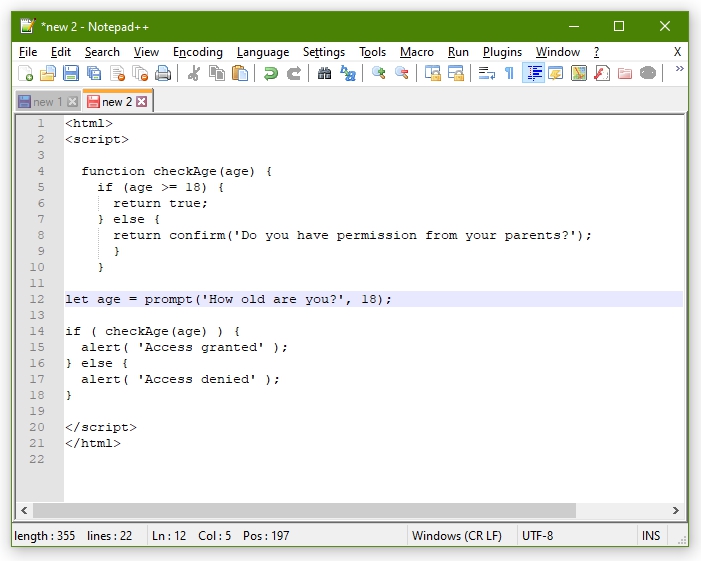Toggle synchronized vertical scrolling
701x561 pixels.
point(433,73)
